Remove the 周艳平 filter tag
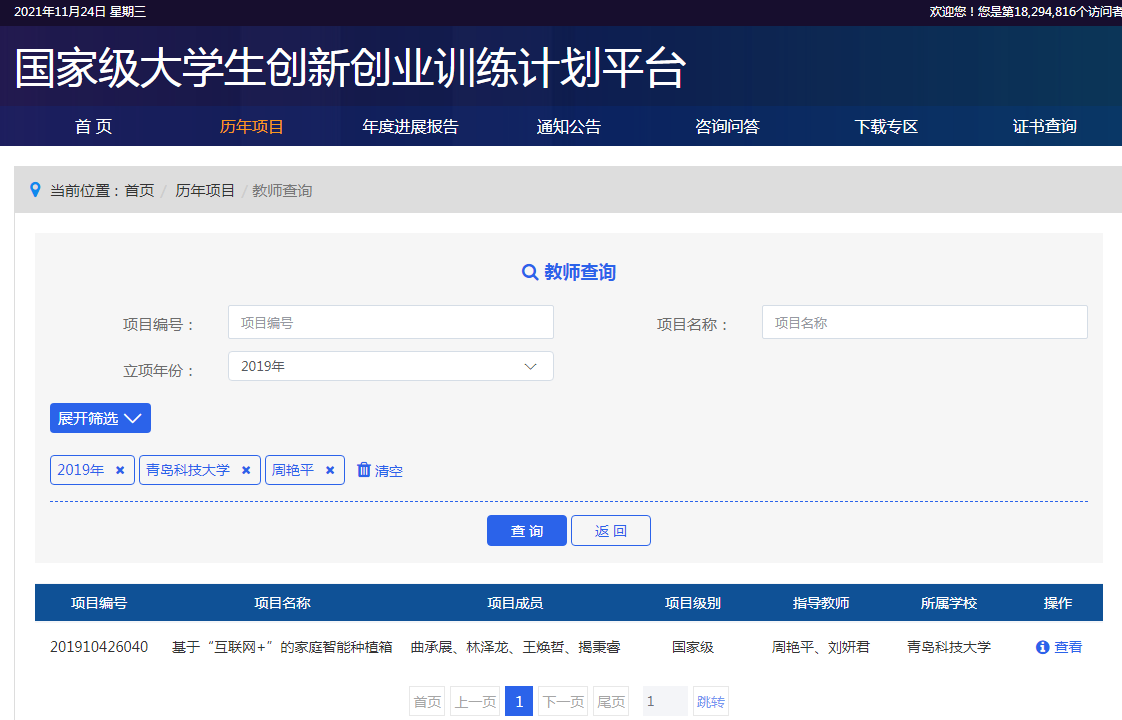This screenshot has width=1122, height=720. click(x=330, y=470)
